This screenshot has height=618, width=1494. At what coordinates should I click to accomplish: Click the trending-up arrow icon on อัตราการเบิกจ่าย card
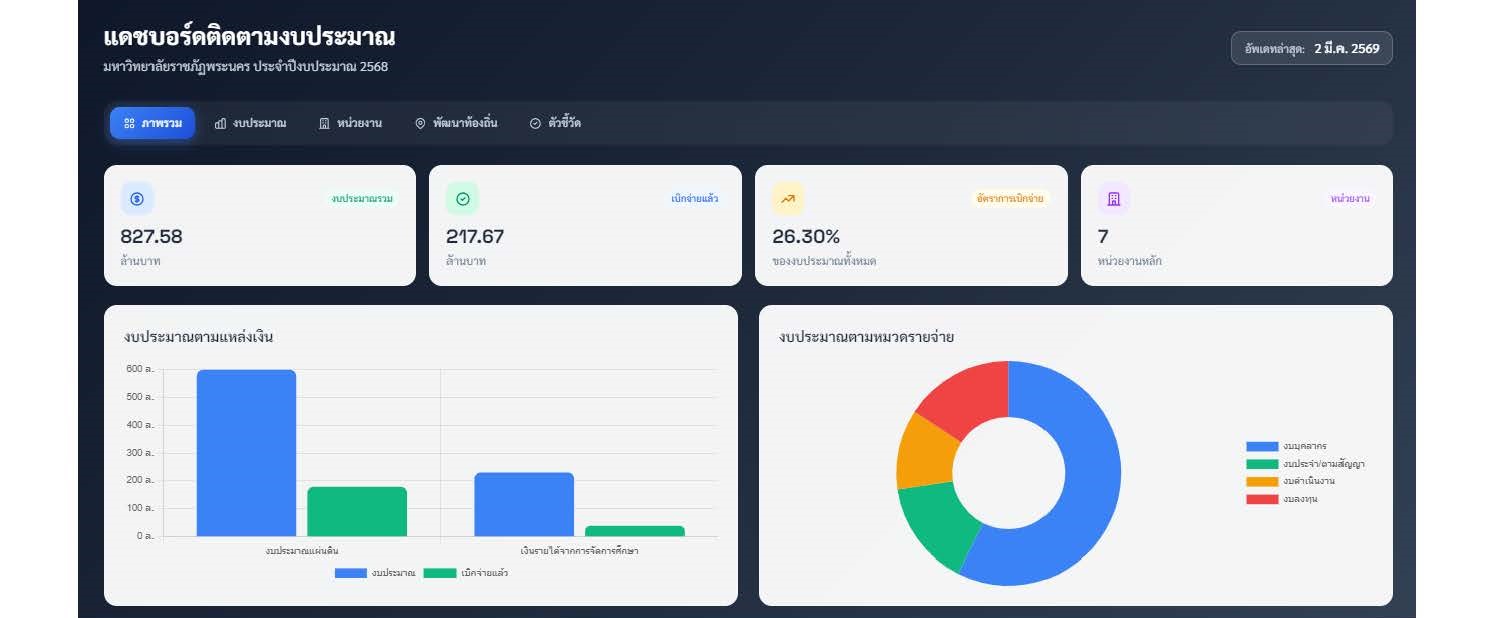point(788,199)
